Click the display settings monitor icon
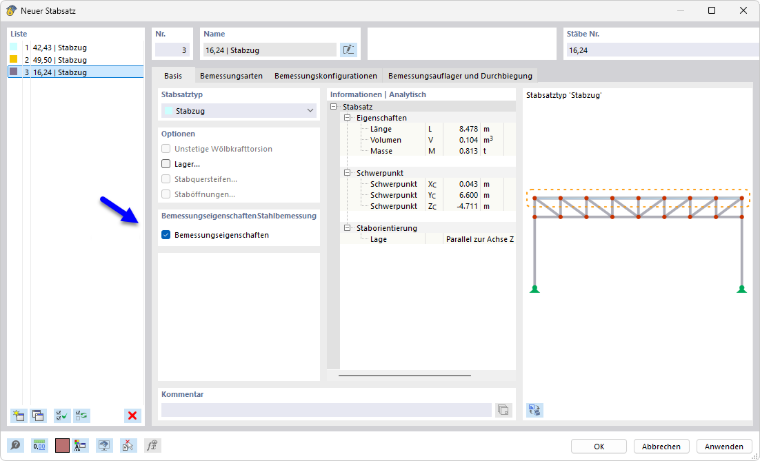Image resolution: width=760 pixels, height=461 pixels. click(x=104, y=445)
